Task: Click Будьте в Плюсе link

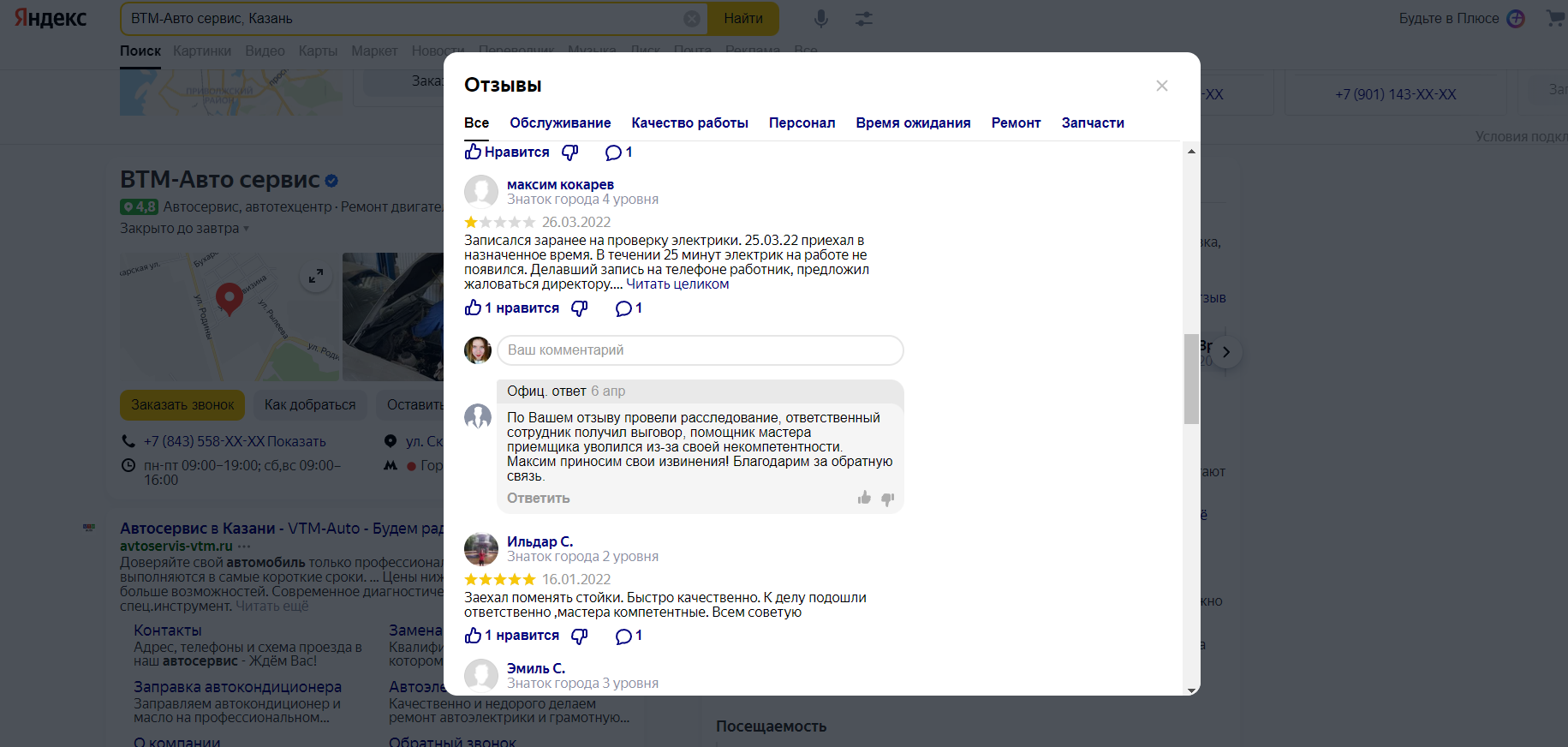Action: (x=1449, y=18)
